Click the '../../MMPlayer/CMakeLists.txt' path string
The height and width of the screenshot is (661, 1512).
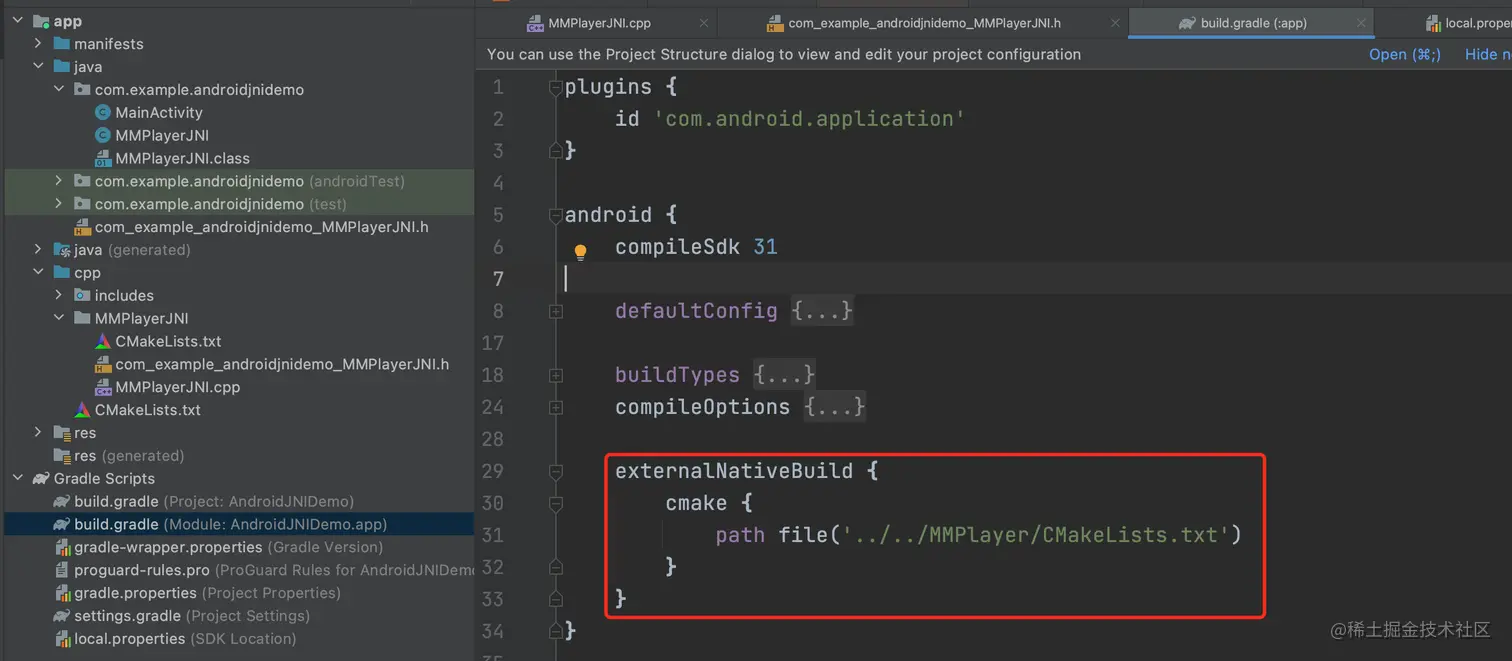1035,535
